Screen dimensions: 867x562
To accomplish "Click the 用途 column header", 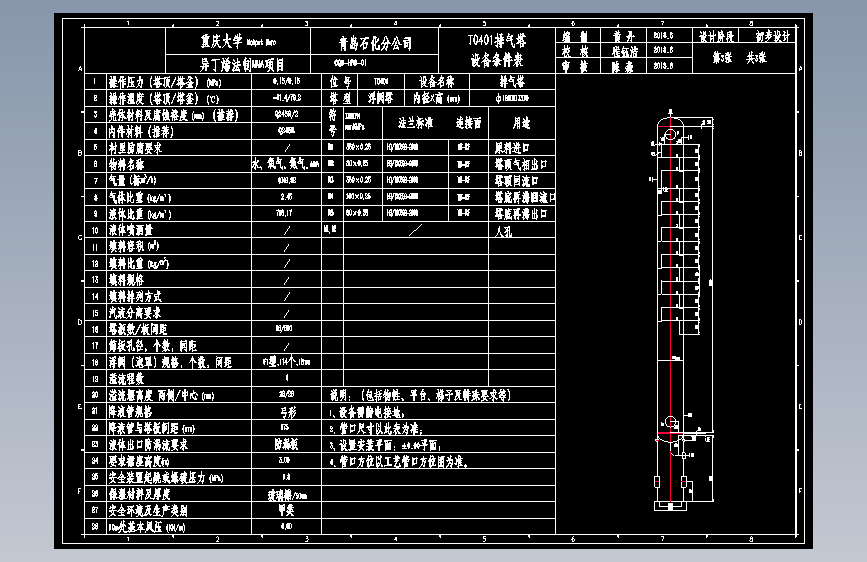I will 521,123.
